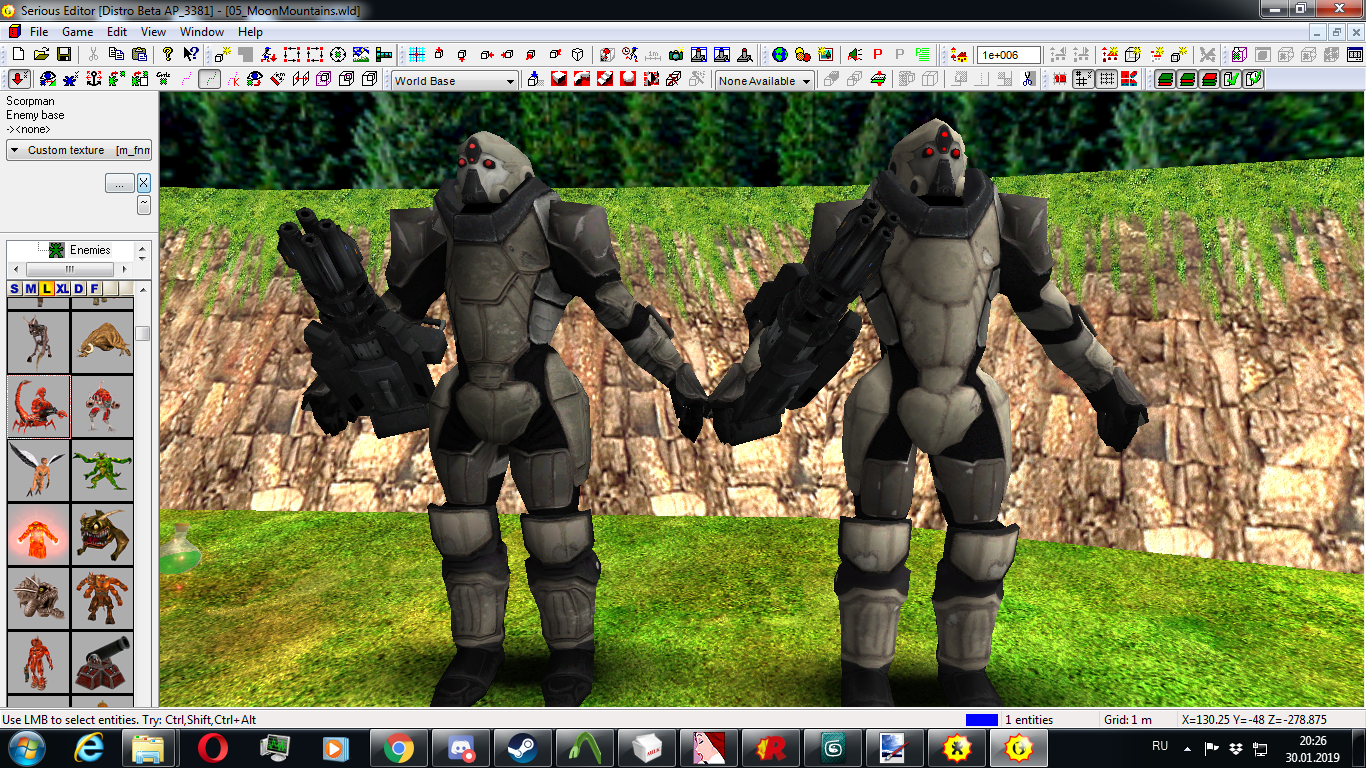Click the speaker sound icon
This screenshot has height=768, width=1366.
pyautogui.click(x=855, y=54)
